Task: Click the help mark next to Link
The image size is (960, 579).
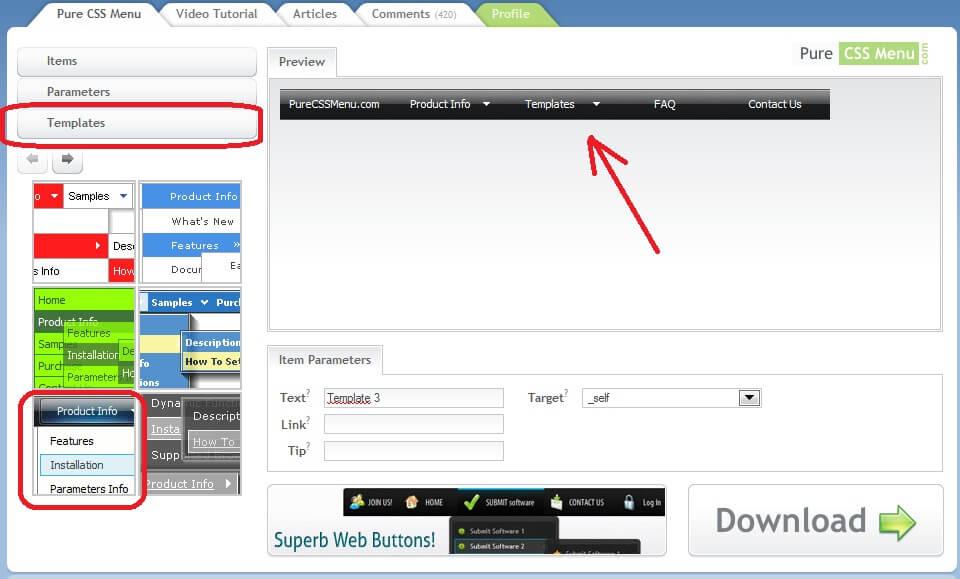Action: pyautogui.click(x=308, y=419)
